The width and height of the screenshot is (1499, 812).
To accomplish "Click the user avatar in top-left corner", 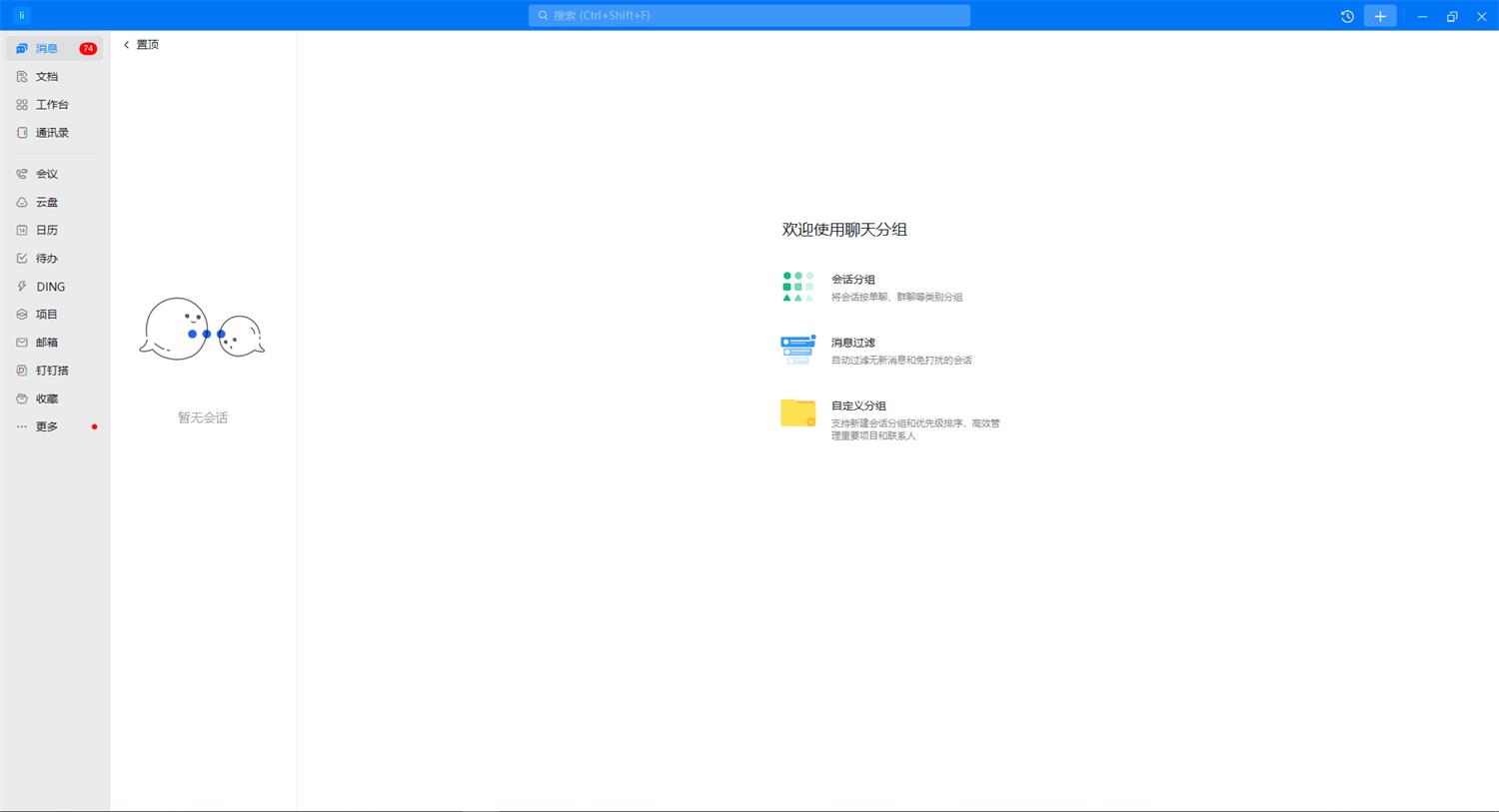I will (22, 16).
